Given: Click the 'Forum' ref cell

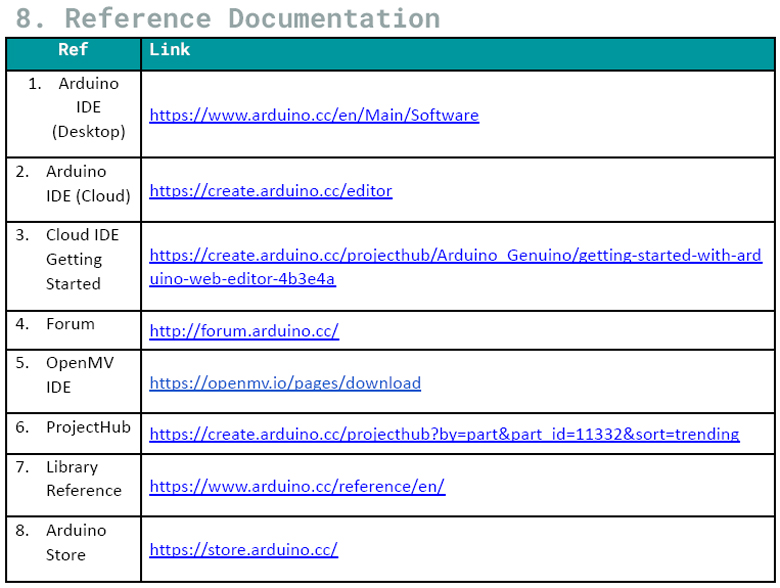Looking at the screenshot, I should 70,324.
